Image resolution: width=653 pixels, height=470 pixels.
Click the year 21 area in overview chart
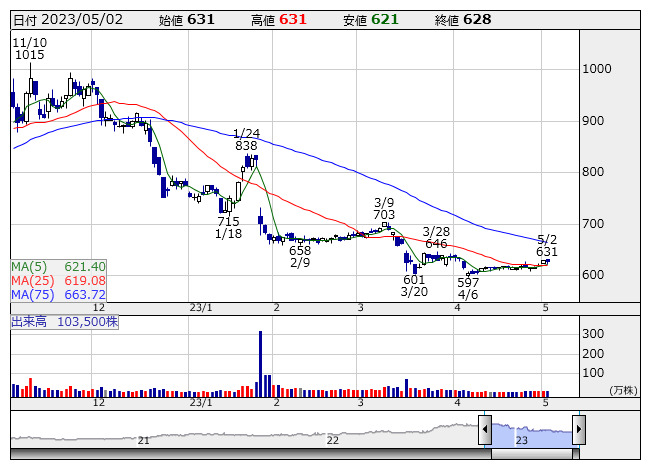click(x=144, y=438)
